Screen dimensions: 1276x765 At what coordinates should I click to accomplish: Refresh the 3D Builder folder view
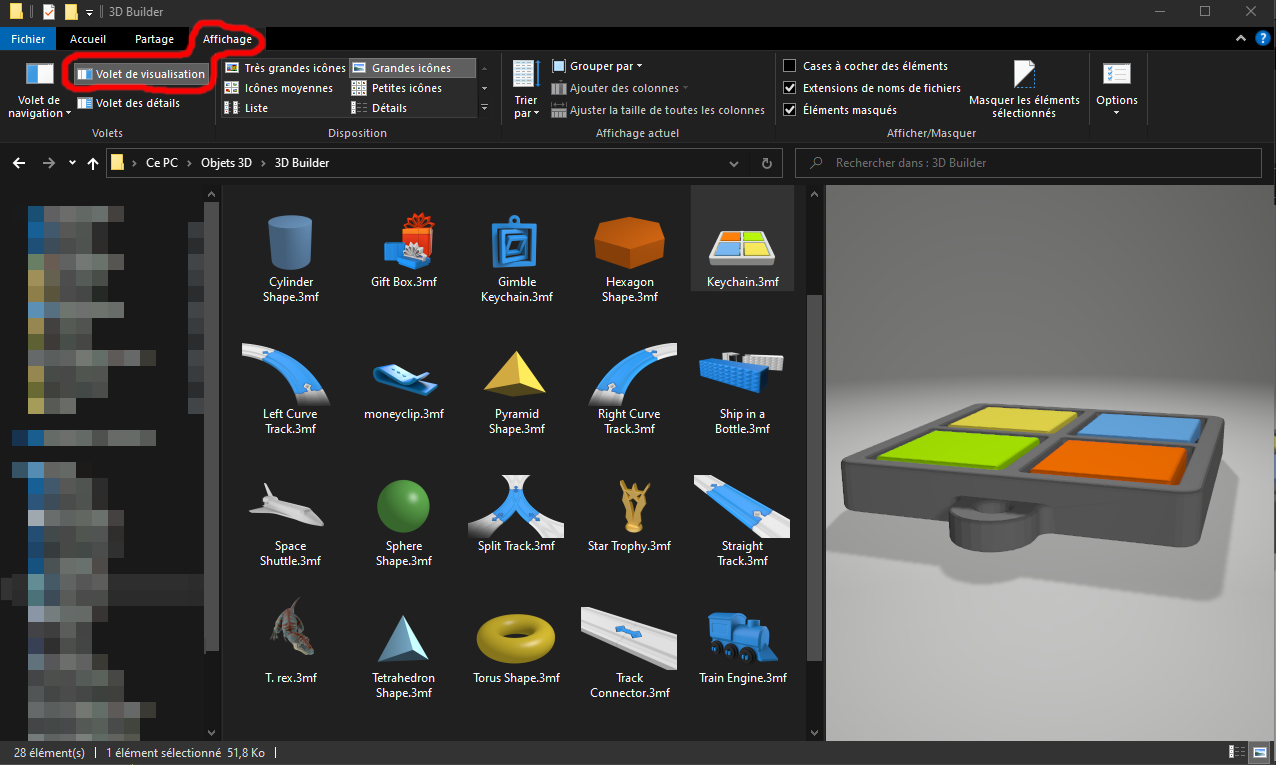coord(766,162)
